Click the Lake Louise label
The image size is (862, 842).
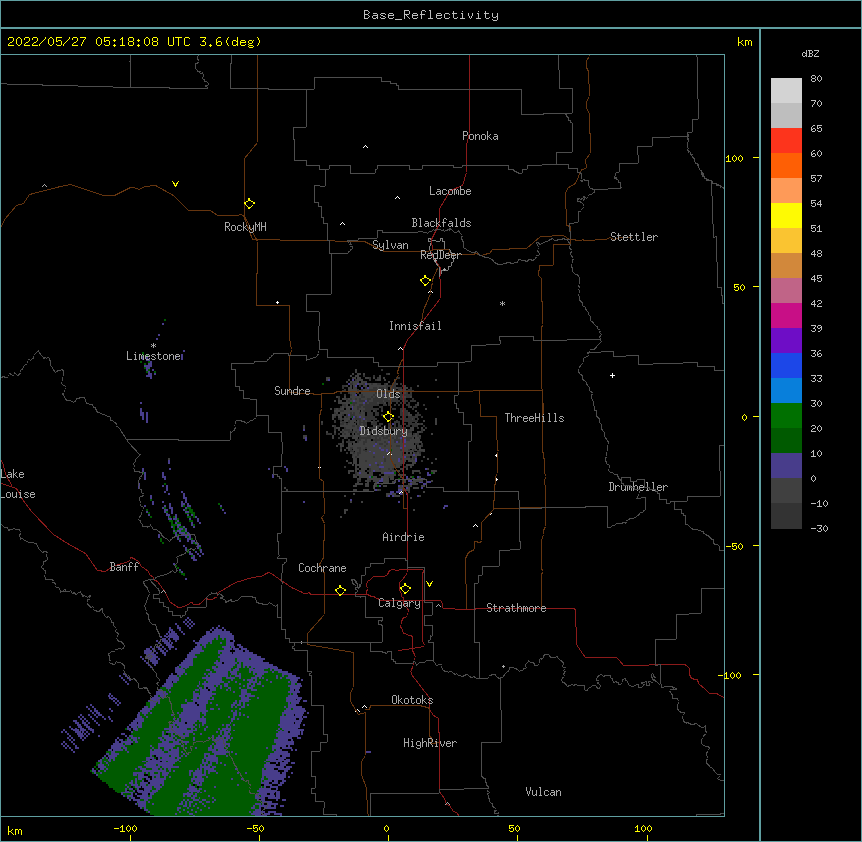click(x=18, y=484)
